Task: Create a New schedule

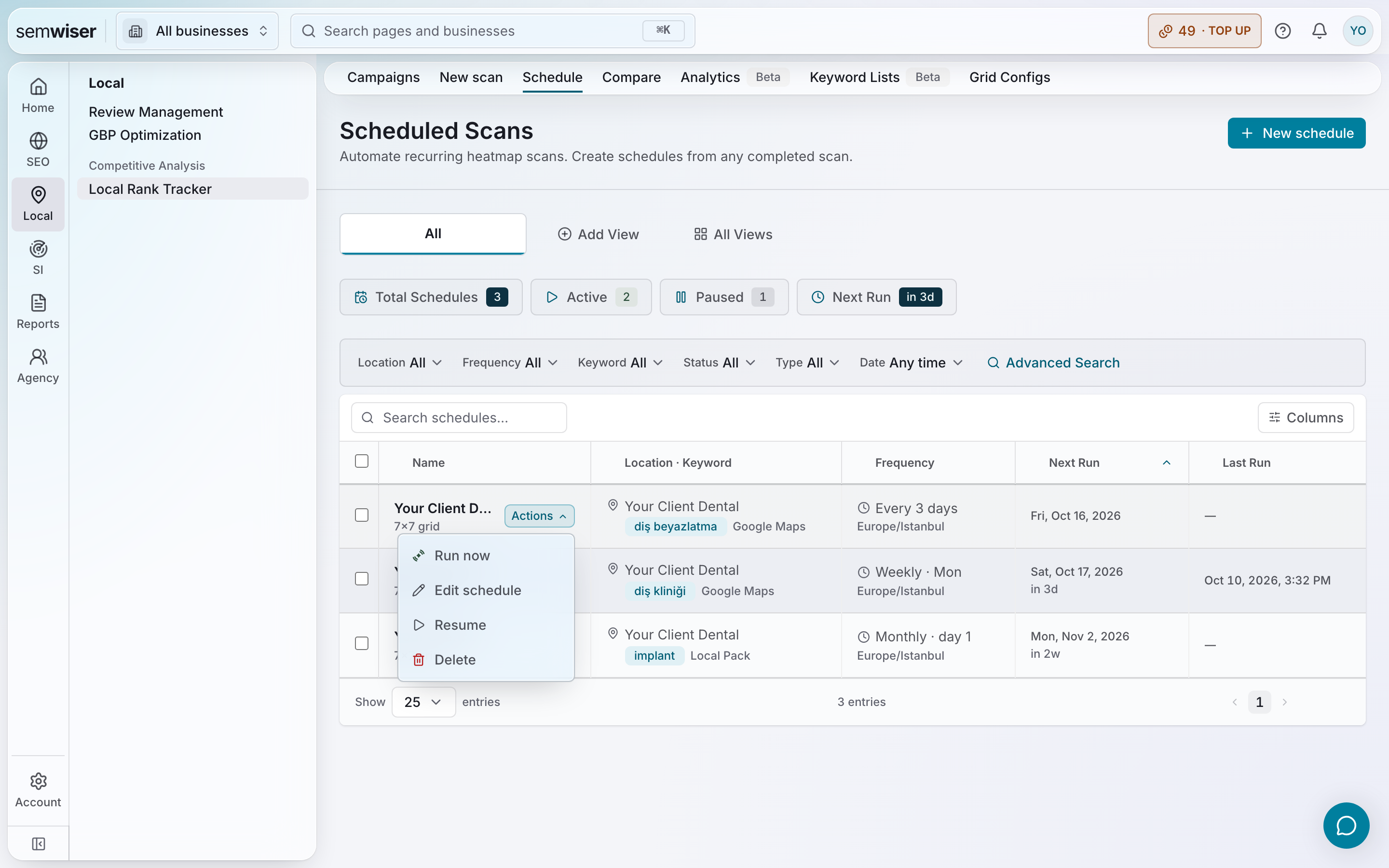Action: click(x=1296, y=133)
